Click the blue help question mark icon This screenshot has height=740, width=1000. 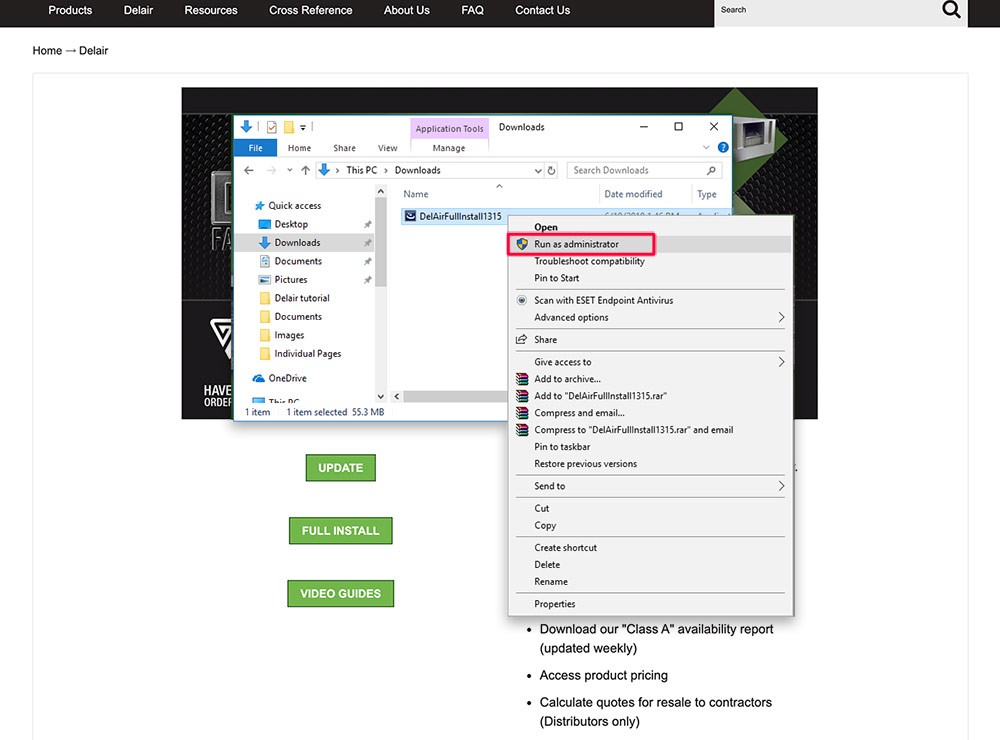click(x=723, y=147)
